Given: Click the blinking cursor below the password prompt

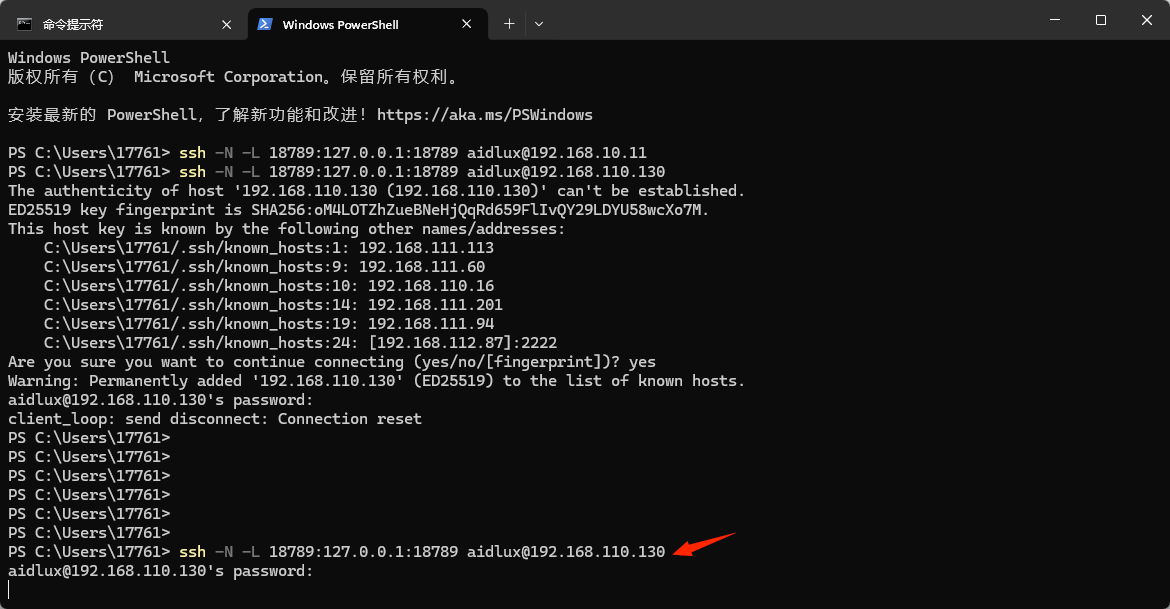Looking at the screenshot, I should pyautogui.click(x=9, y=590).
